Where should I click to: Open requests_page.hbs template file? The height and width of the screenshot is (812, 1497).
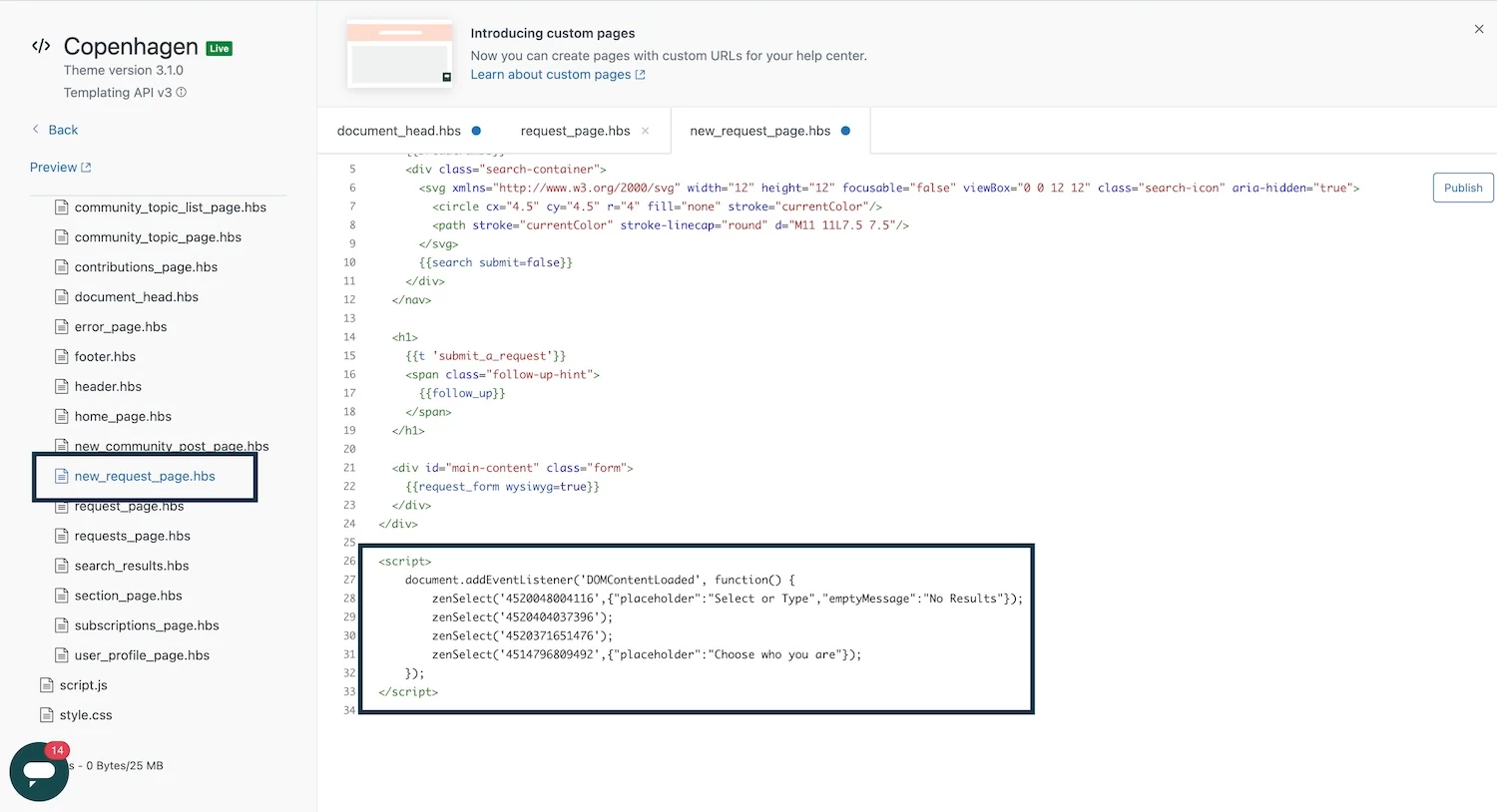133,536
